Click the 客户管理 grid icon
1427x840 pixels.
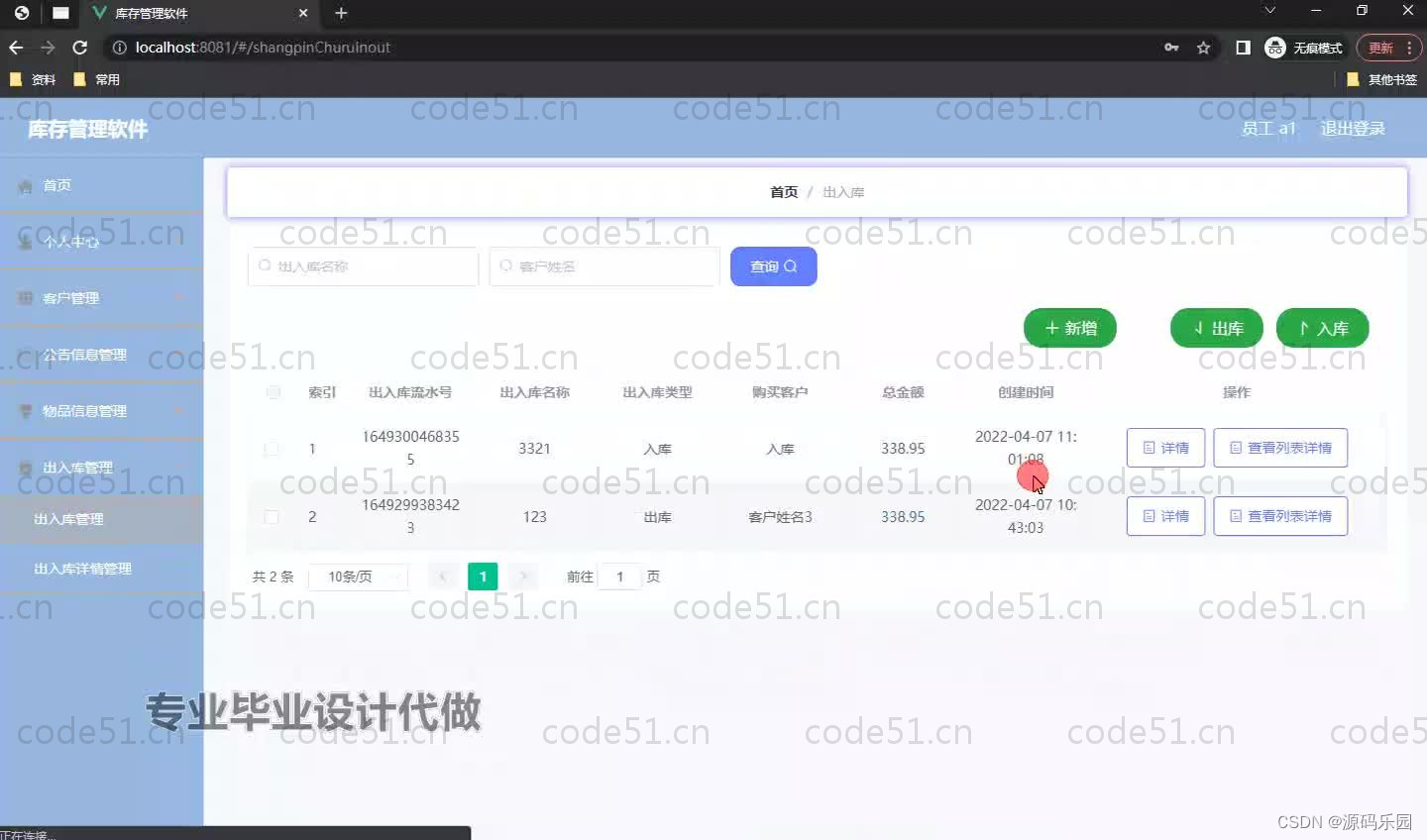(x=24, y=297)
